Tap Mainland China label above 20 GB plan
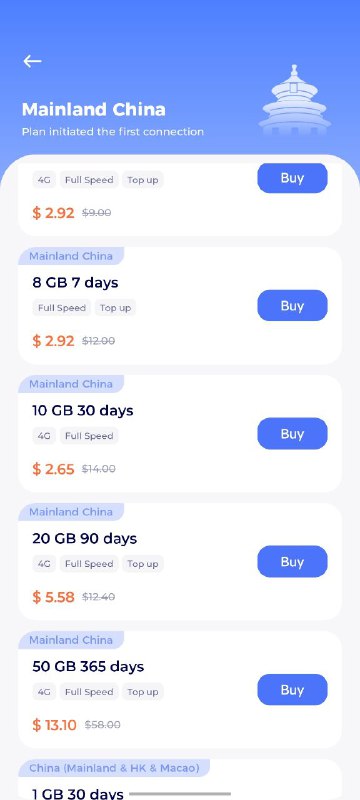The width and height of the screenshot is (360, 800). [x=71, y=512]
